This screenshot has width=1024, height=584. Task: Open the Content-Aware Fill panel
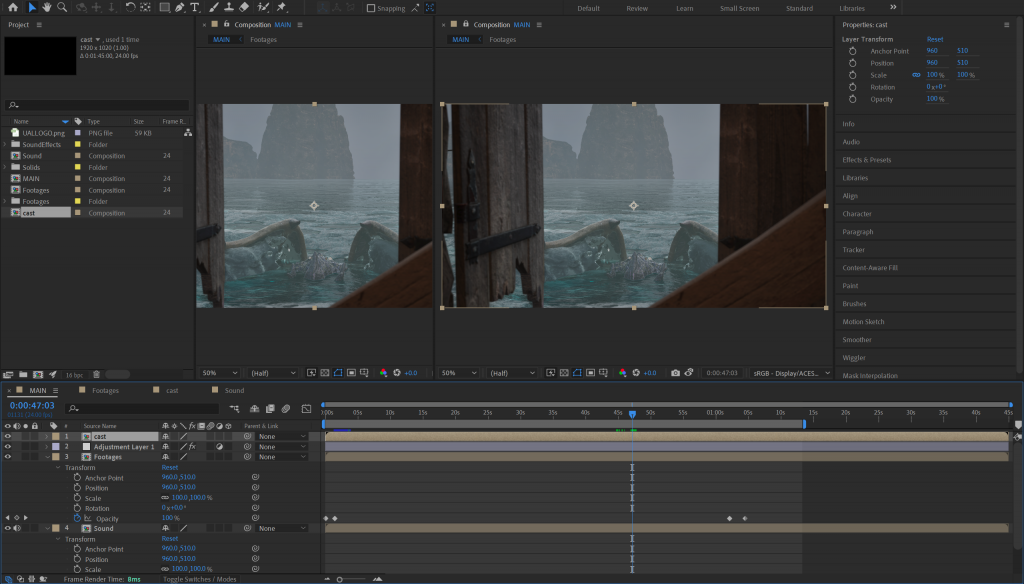[870, 268]
